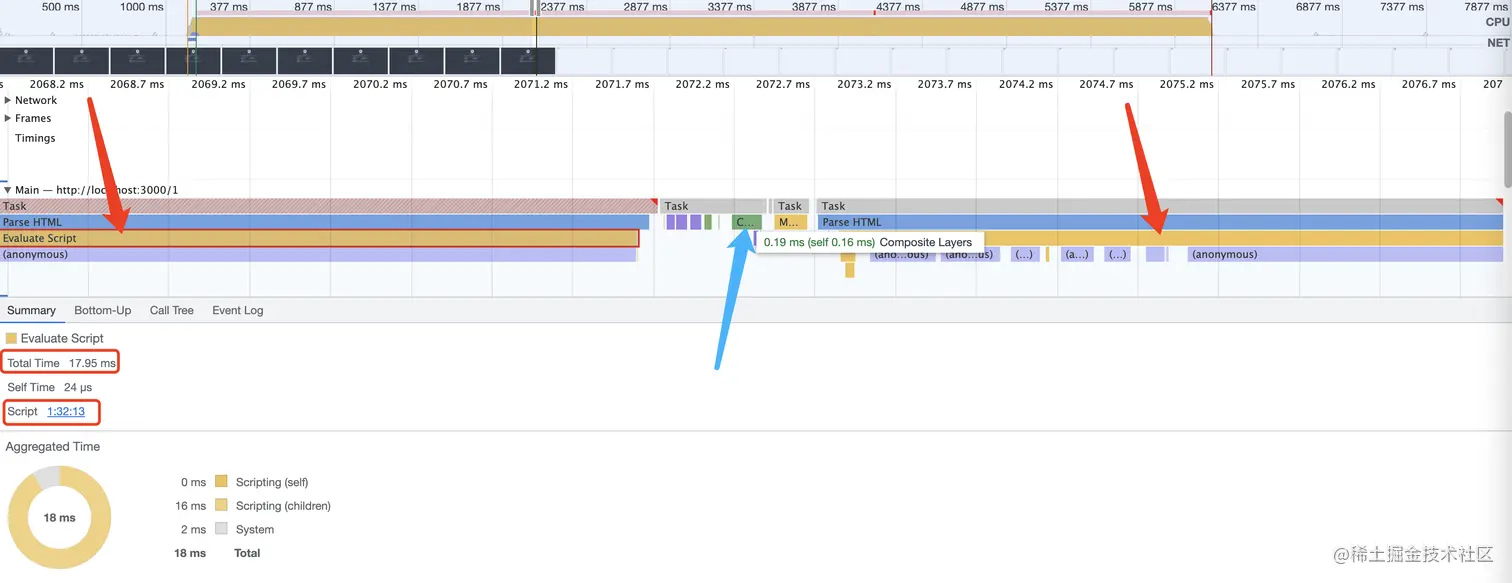This screenshot has height=583, width=1512.
Task: Switch to the Call Tree tab
Action: [x=171, y=310]
